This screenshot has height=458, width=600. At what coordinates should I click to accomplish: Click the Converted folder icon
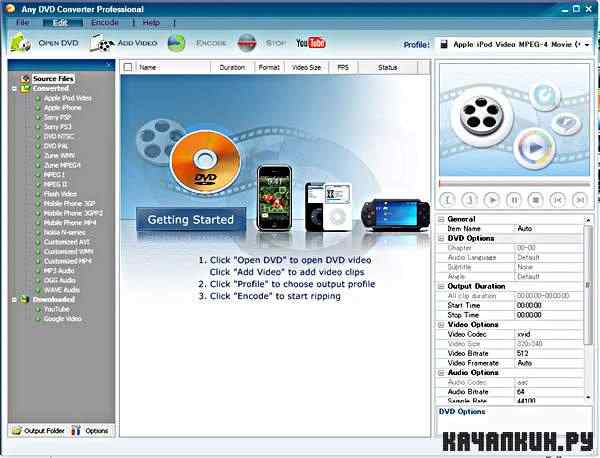click(25, 88)
